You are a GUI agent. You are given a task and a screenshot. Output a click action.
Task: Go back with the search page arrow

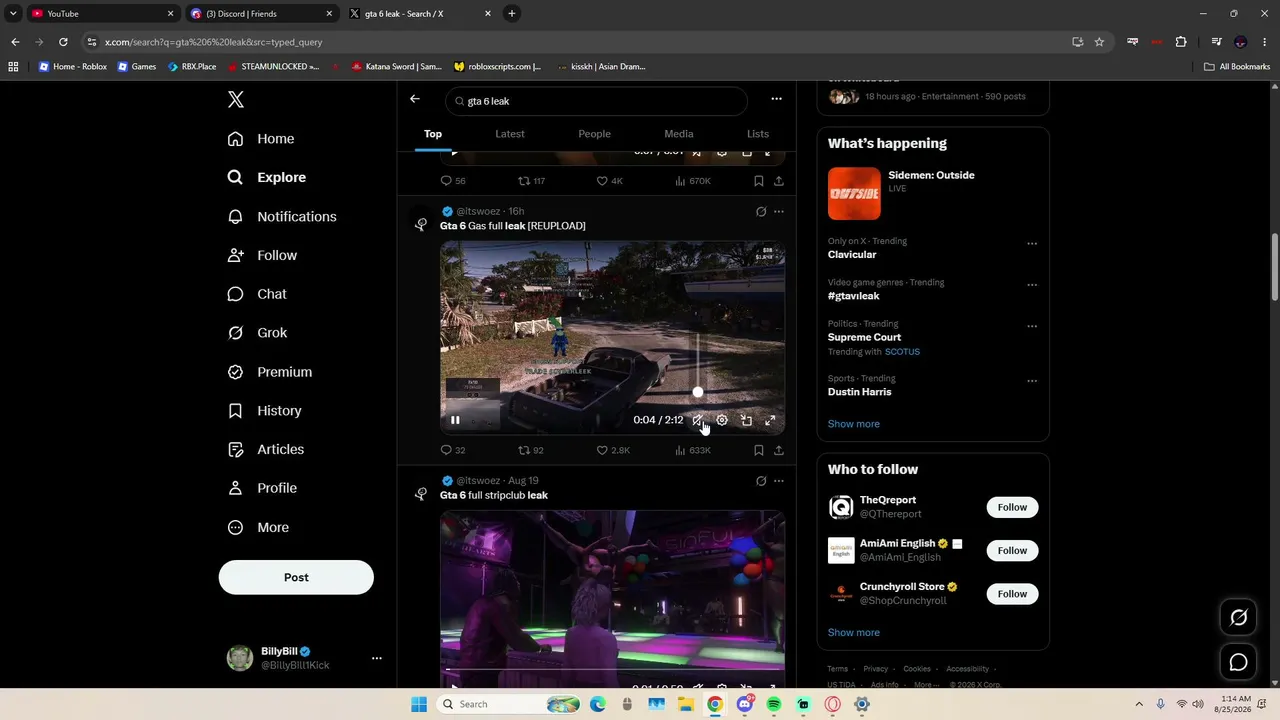(415, 99)
